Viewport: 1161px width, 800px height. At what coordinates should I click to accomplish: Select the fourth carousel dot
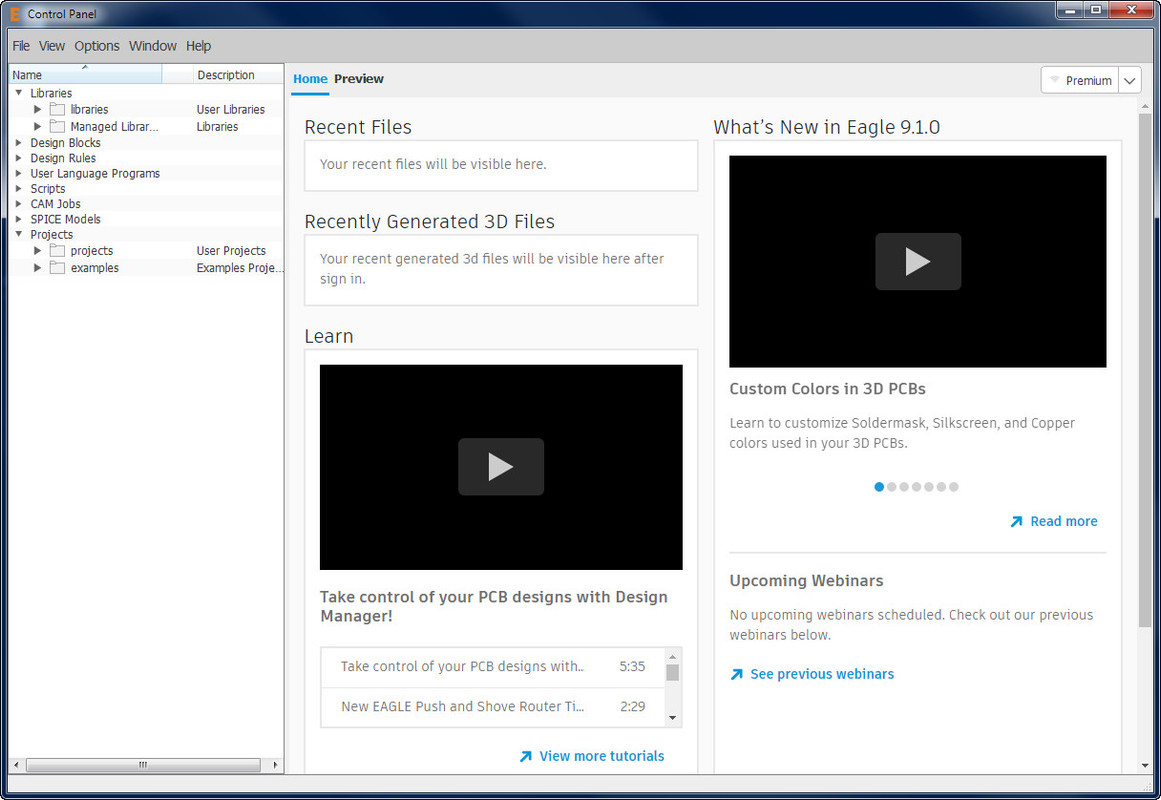pos(917,487)
